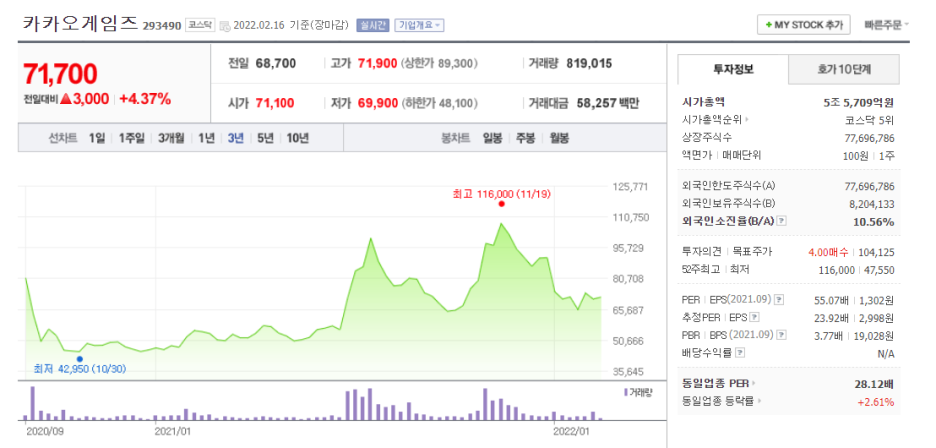936x448 pixels.
Task: Click the MY STOCK 추가 button
Action: tap(803, 25)
